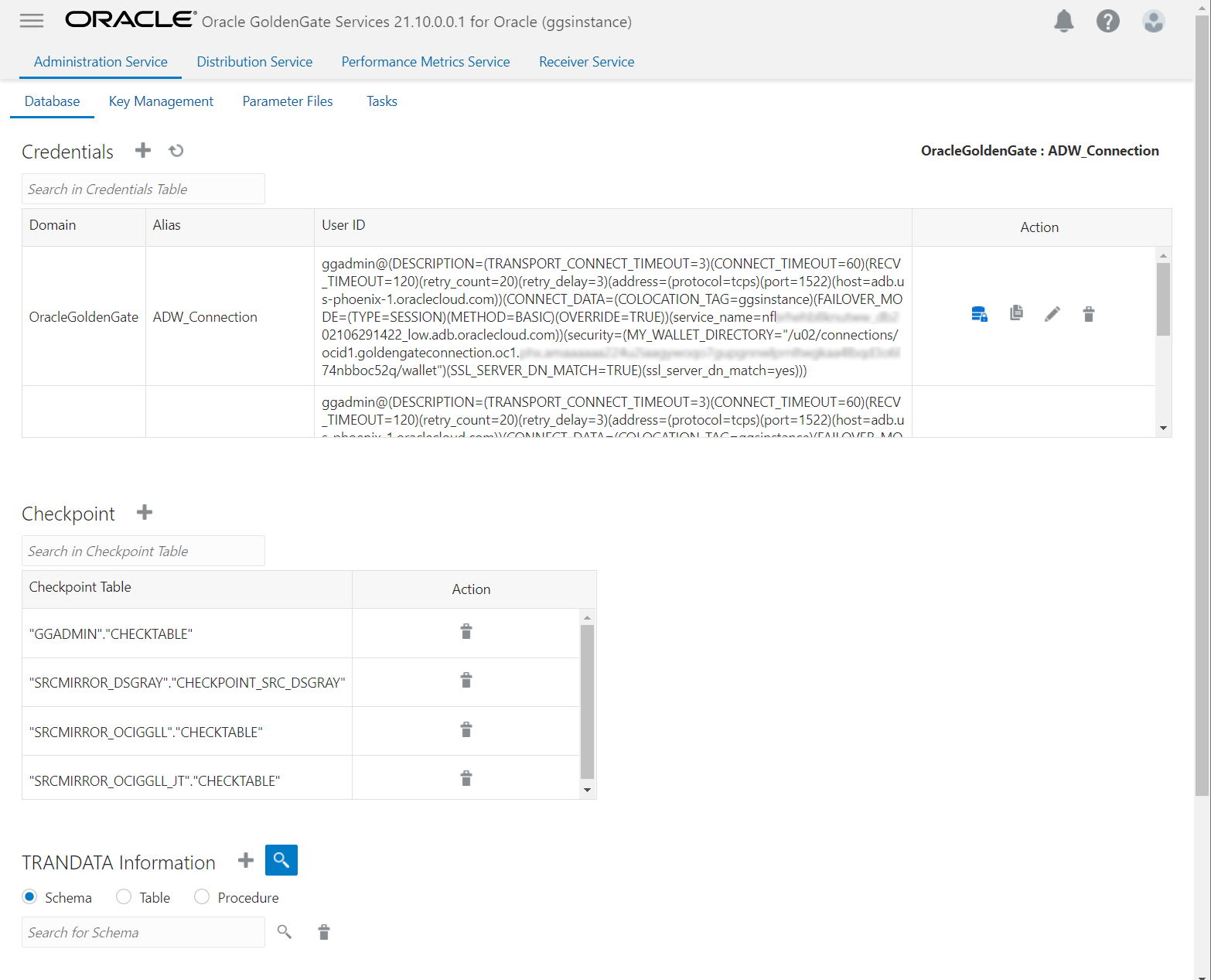
Task: Add a new credential with plus icon
Action: (143, 150)
